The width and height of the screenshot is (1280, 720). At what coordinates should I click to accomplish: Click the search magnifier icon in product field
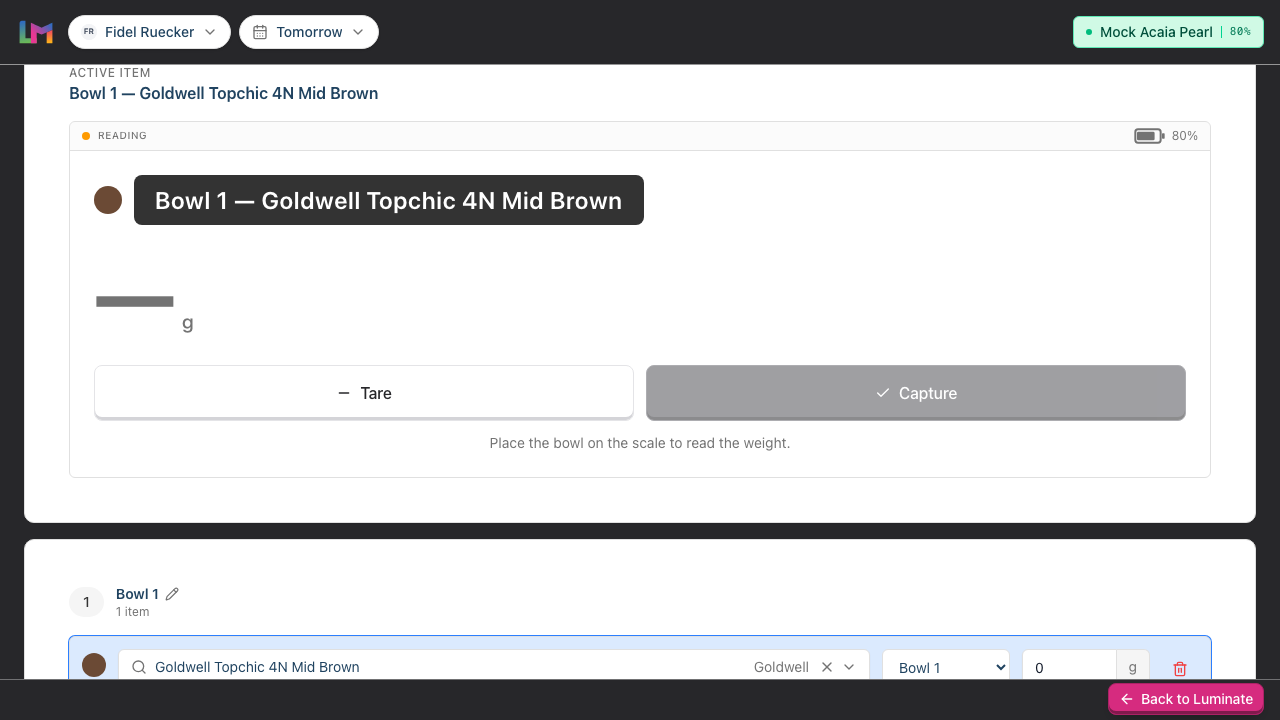coord(140,667)
